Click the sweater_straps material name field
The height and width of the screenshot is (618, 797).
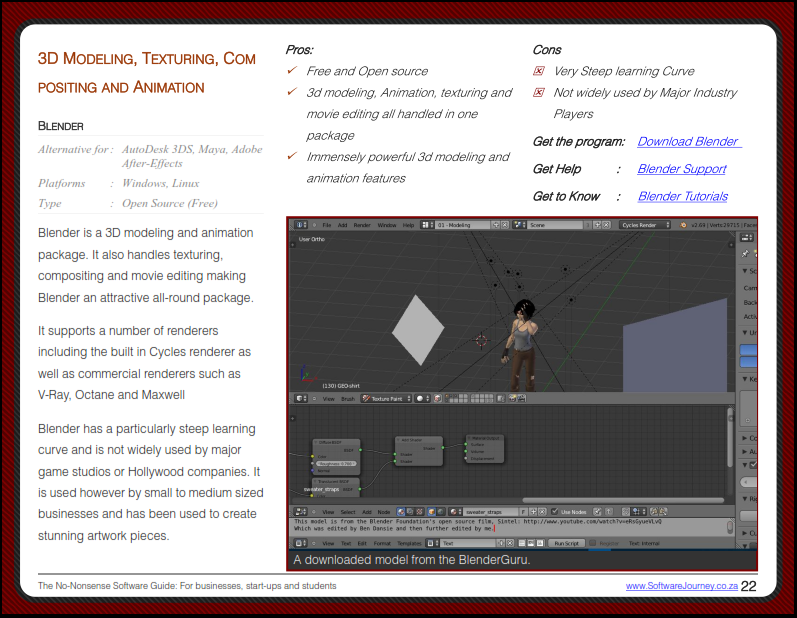click(490, 511)
